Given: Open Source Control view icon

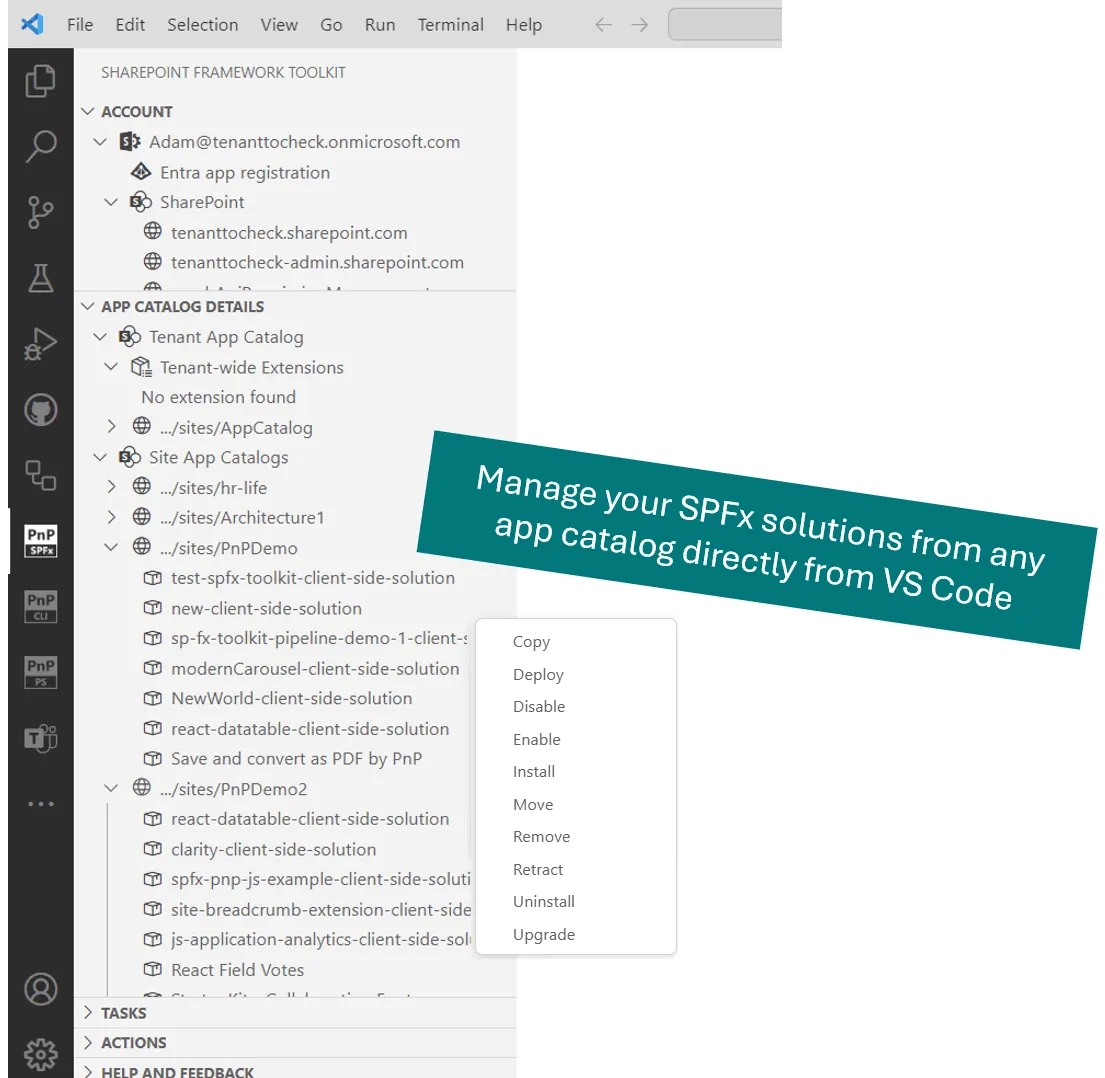Looking at the screenshot, I should [x=40, y=212].
